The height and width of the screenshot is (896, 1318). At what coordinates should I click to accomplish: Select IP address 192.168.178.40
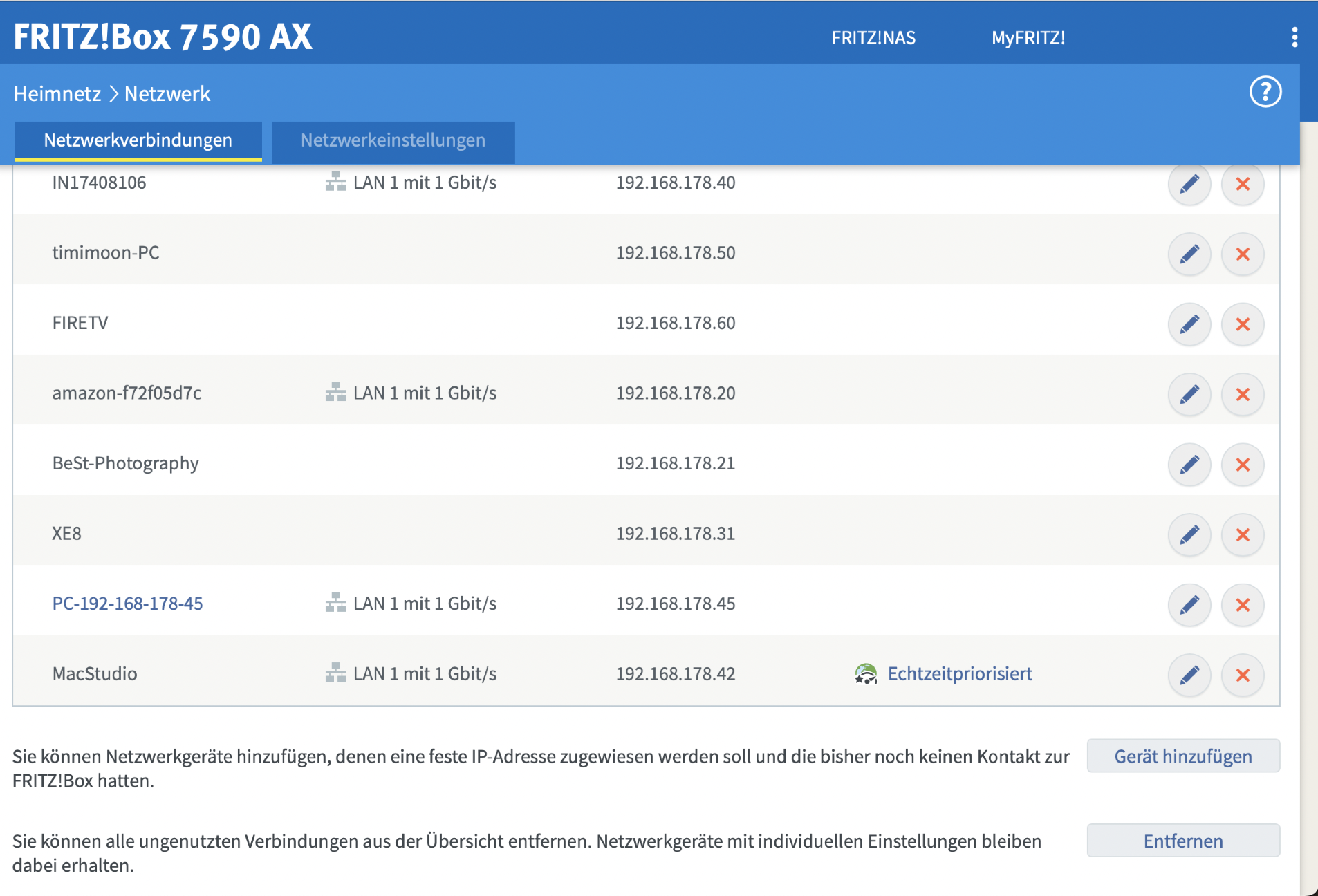[676, 183]
